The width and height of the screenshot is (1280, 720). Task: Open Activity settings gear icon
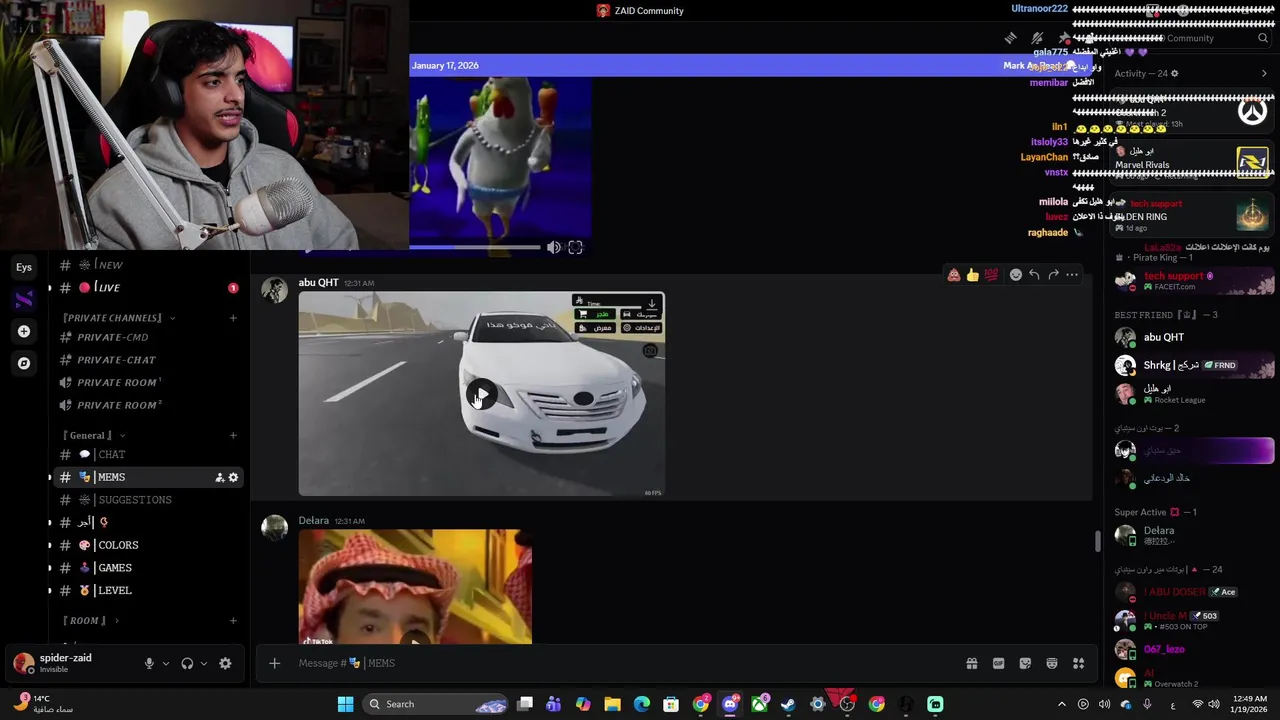point(1175,73)
